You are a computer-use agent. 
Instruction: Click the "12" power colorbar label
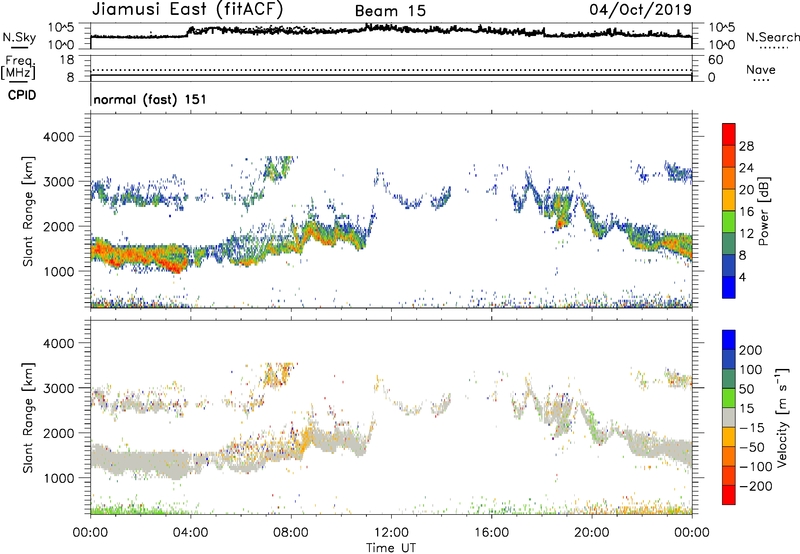click(x=746, y=234)
